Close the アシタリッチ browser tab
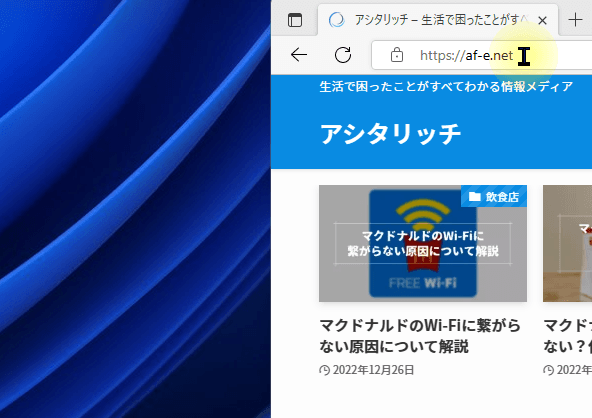Screen dimensions: 592x418 click(542, 20)
